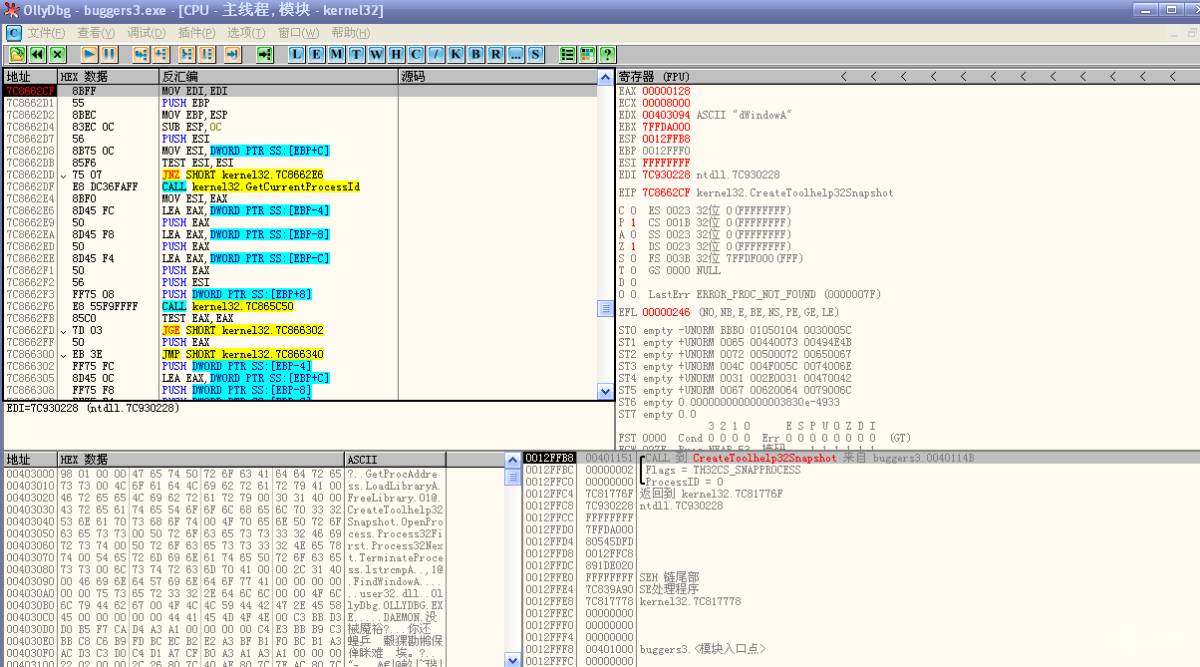Select the JGE SHORT kernel32.7C866302 line
The height and width of the screenshot is (667, 1200).
(242, 330)
